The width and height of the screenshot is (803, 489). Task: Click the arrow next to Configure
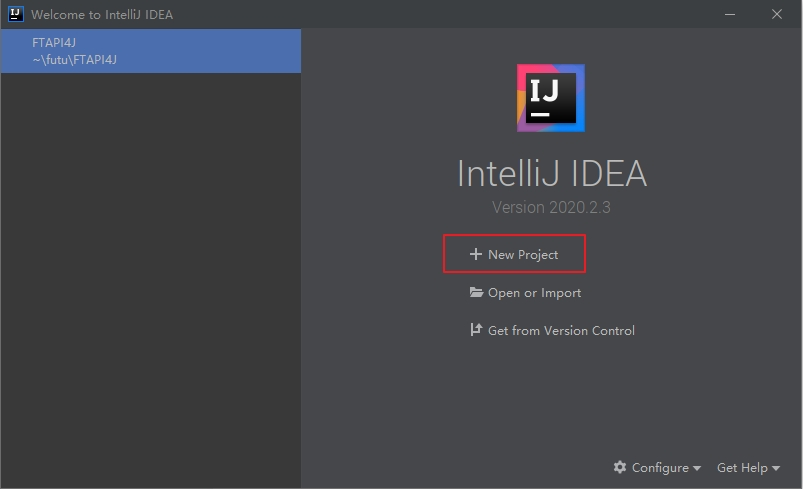697,468
